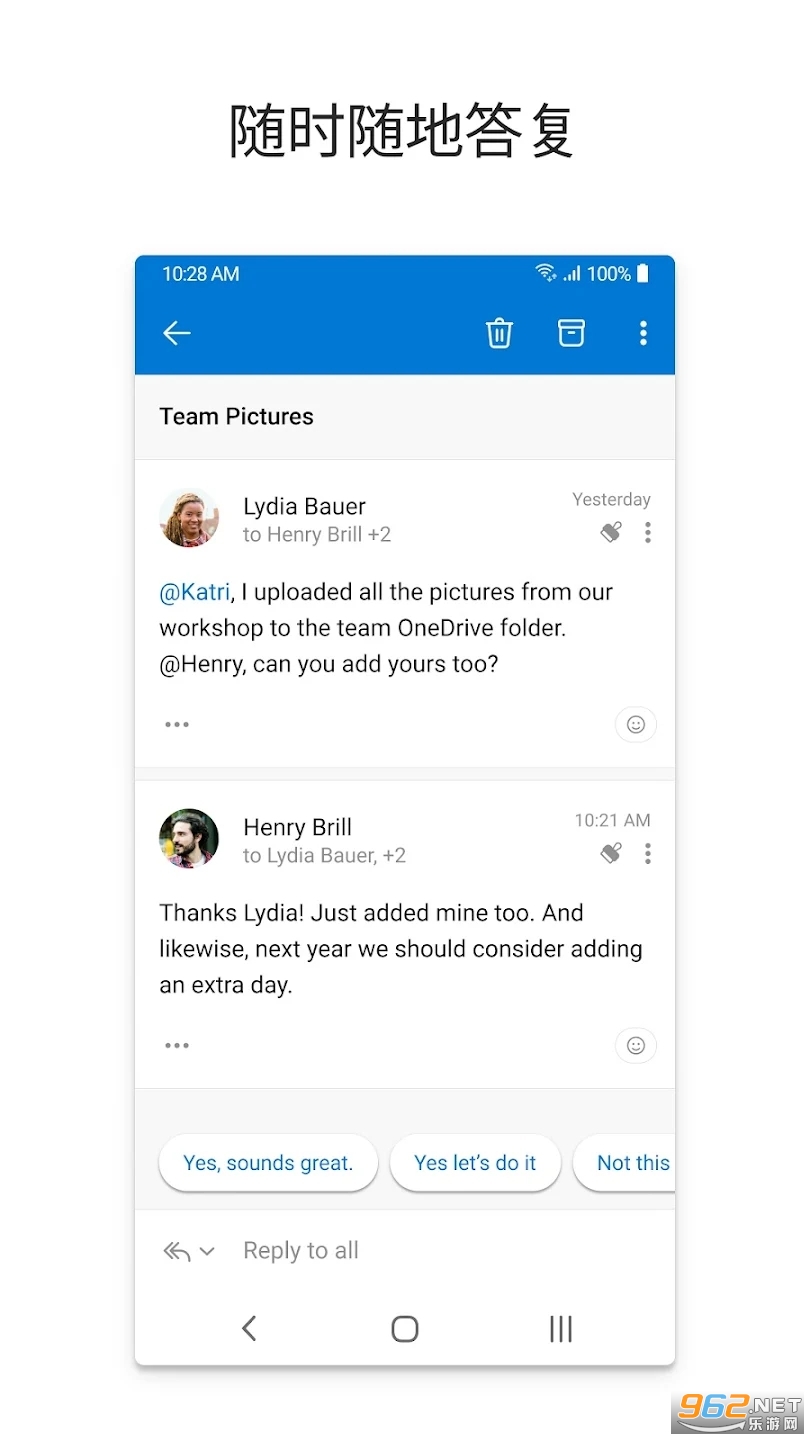Expand collapsed content in Henry's message
The image size is (810, 1440).
pyautogui.click(x=177, y=1046)
